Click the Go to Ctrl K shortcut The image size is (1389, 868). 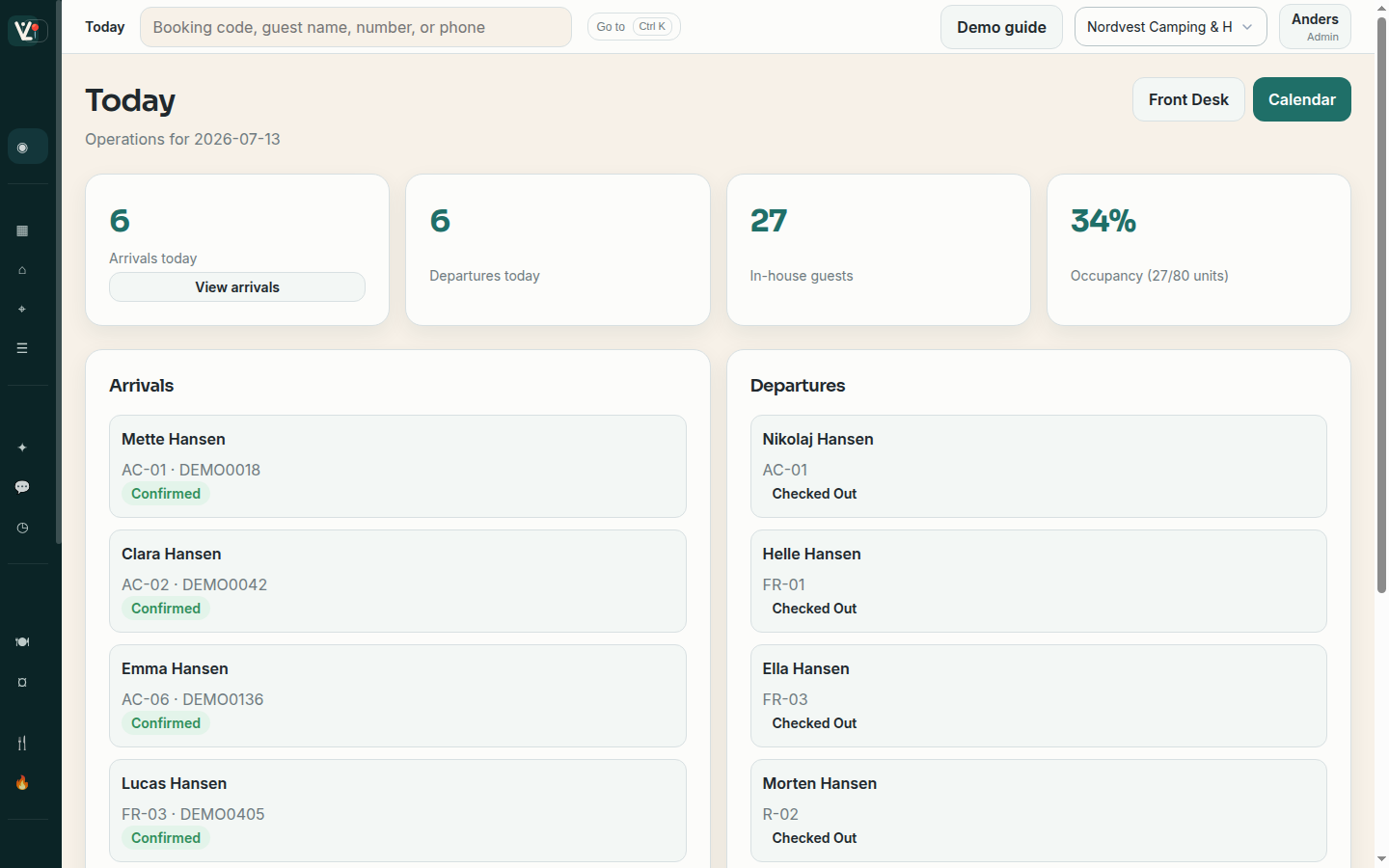(x=634, y=27)
